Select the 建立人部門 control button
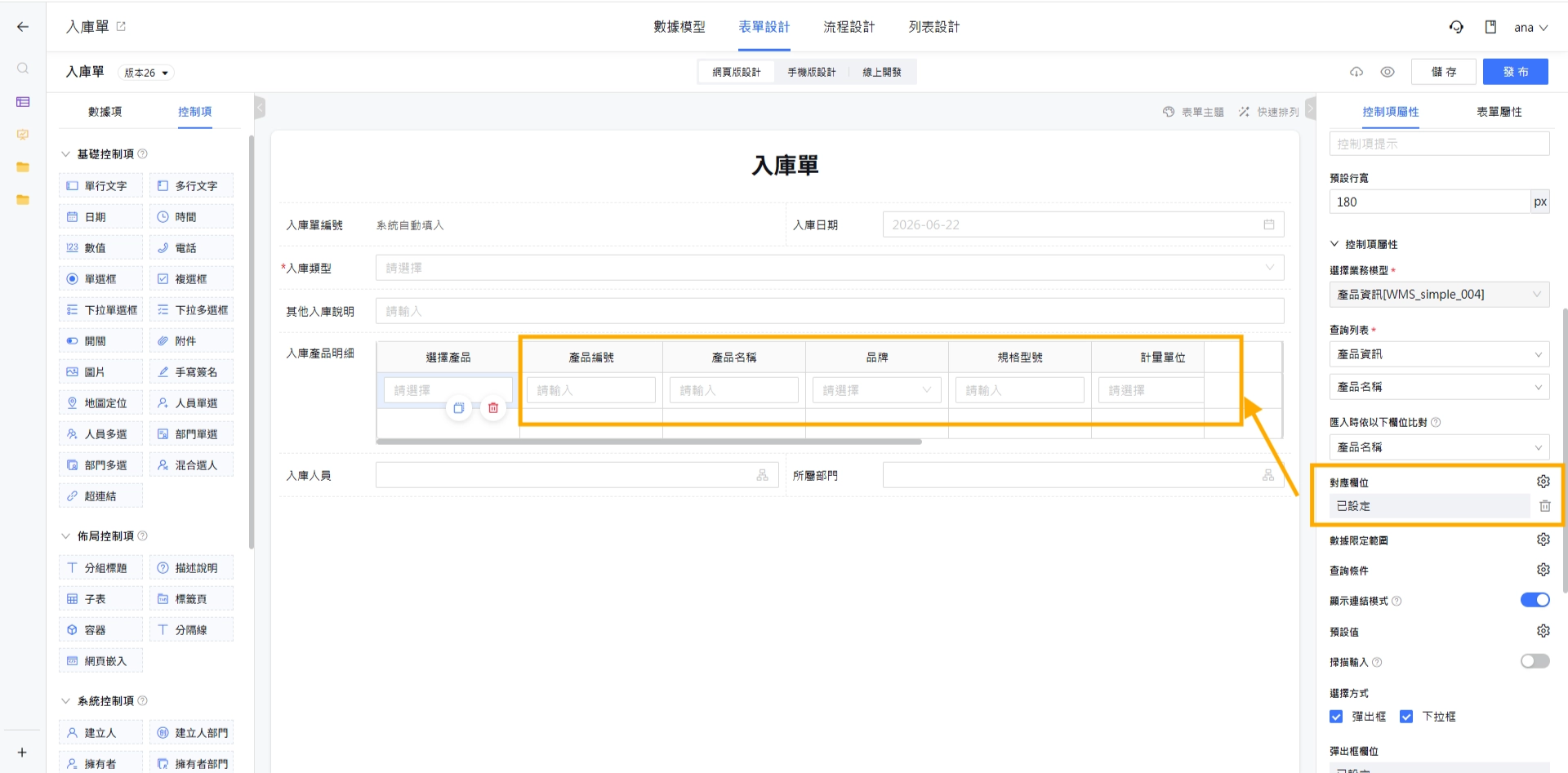This screenshot has width=1568, height=773. pyautogui.click(x=191, y=732)
